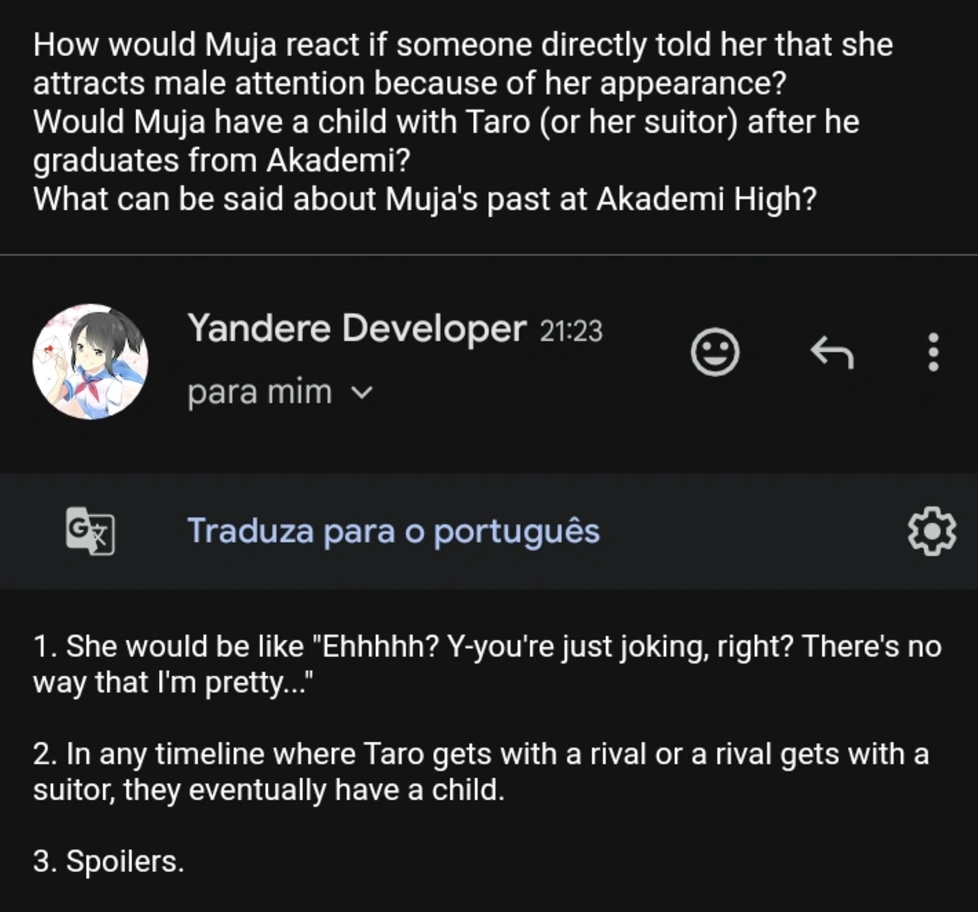Tap the "para mim" recipient label
The width and height of the screenshot is (978, 912).
coord(259,392)
